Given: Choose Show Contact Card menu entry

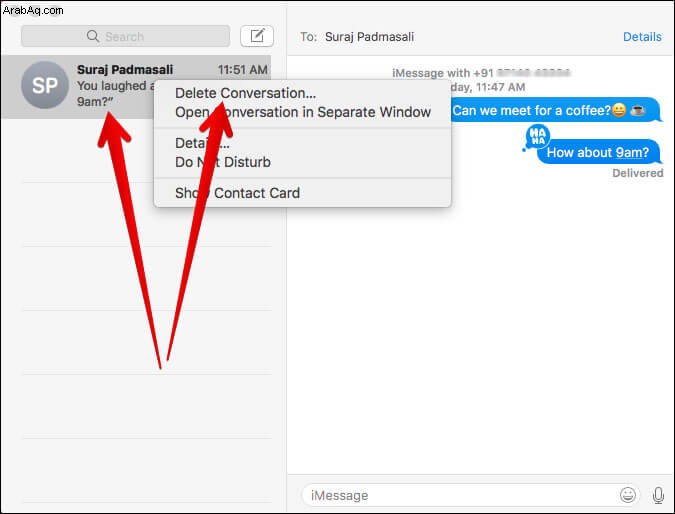Looking at the screenshot, I should coord(237,193).
